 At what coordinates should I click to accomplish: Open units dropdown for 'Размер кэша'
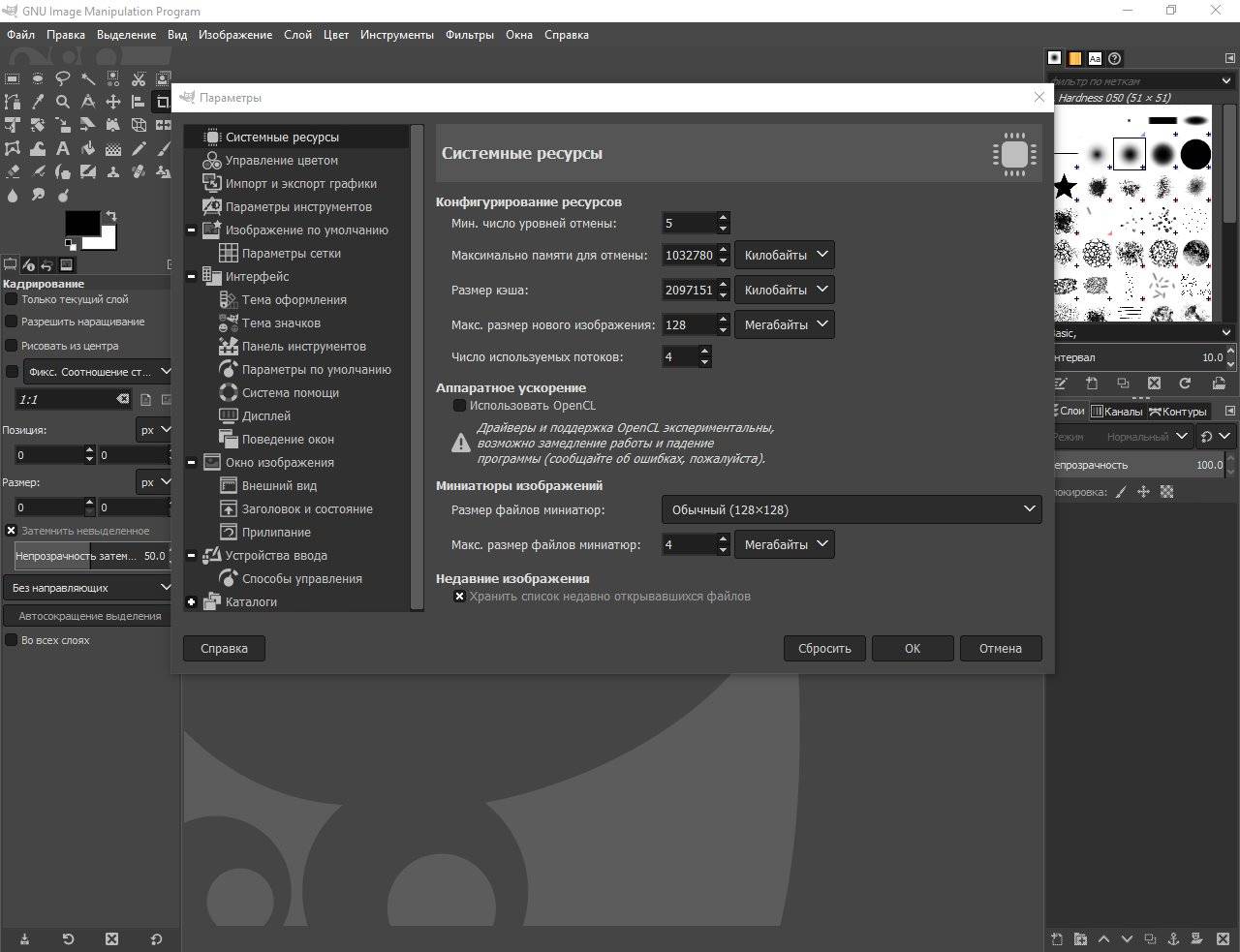785,290
